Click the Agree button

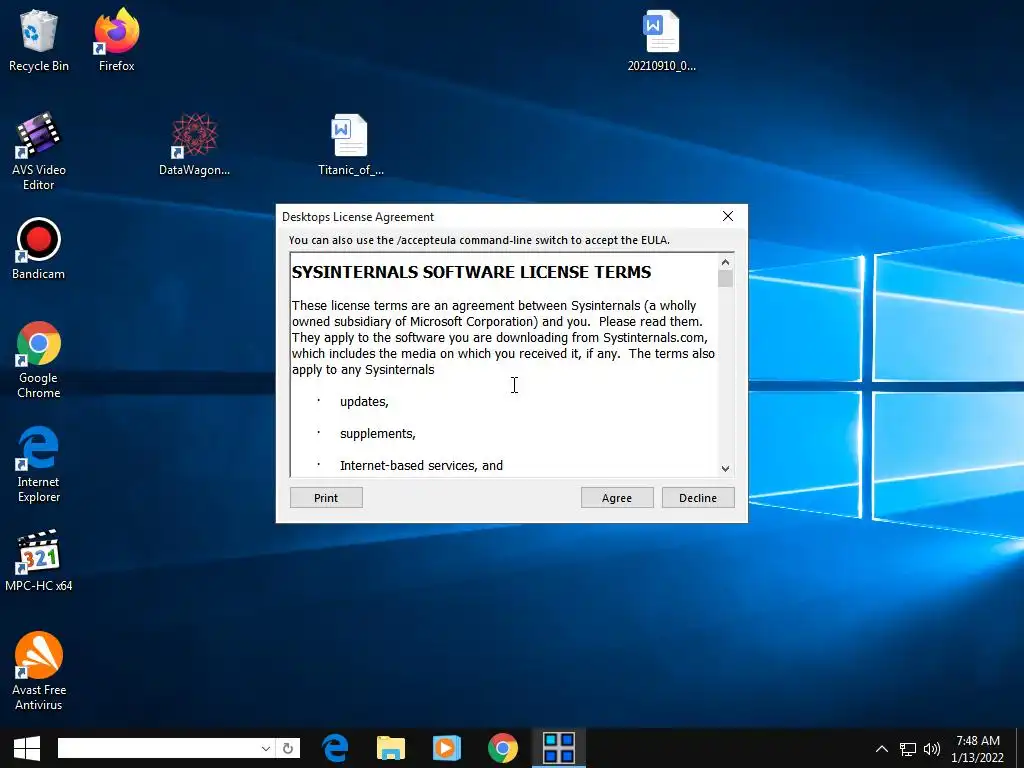pos(616,498)
